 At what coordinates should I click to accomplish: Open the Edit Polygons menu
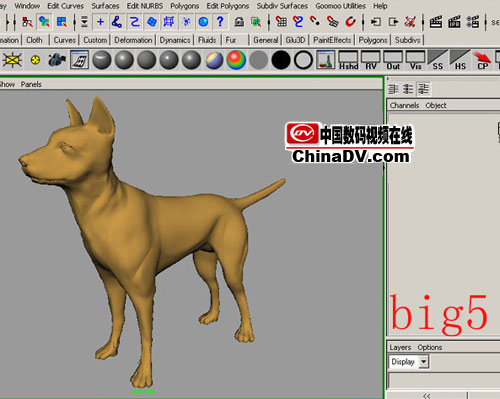coord(228,6)
